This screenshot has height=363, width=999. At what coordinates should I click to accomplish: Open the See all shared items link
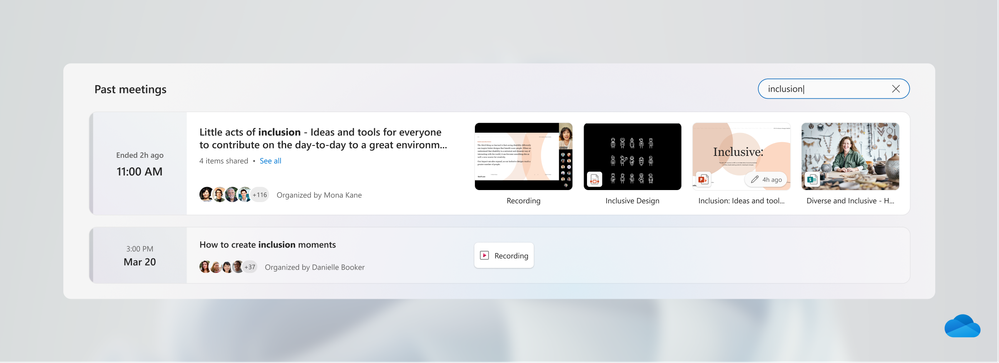(270, 161)
